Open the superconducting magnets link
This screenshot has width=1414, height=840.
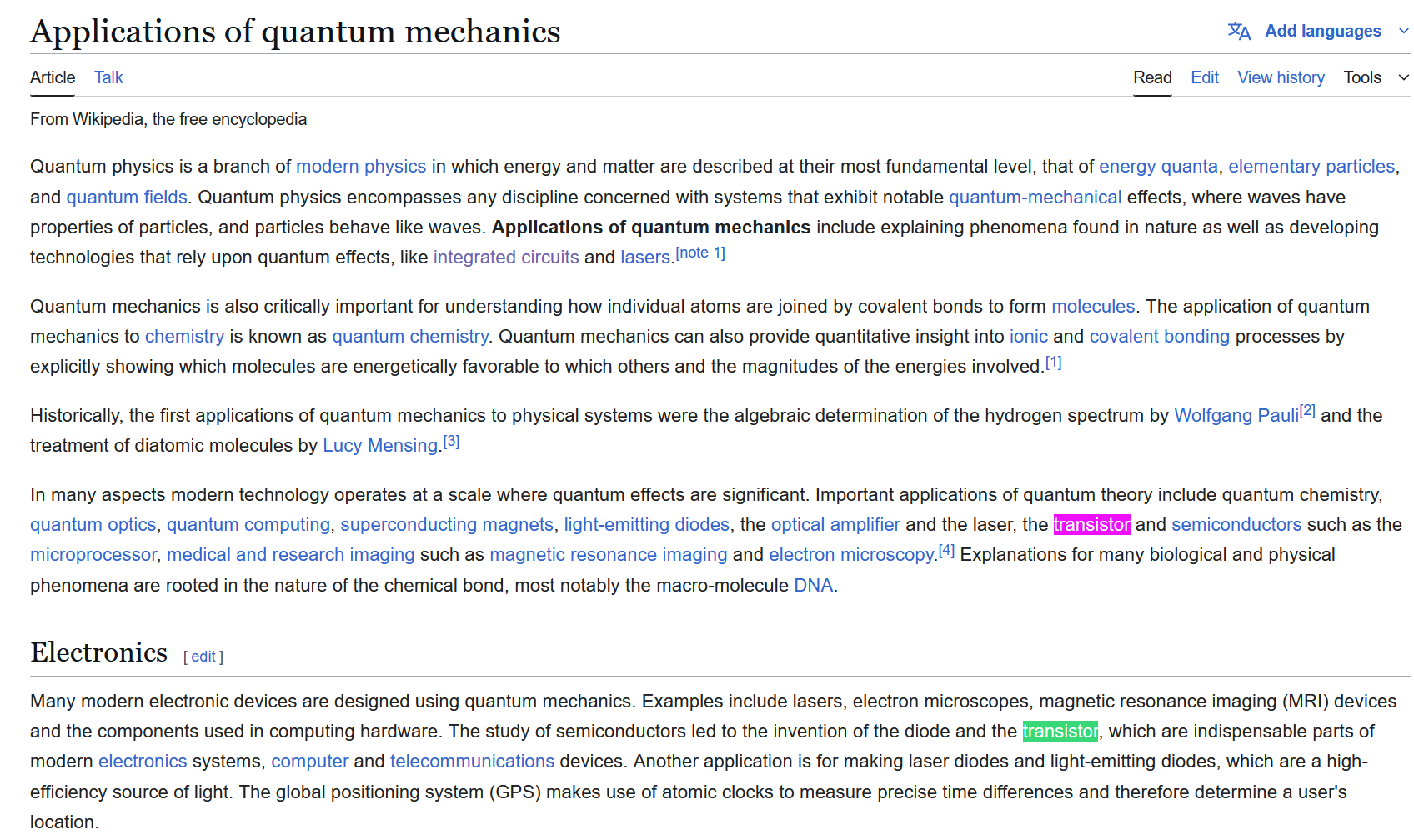click(447, 525)
